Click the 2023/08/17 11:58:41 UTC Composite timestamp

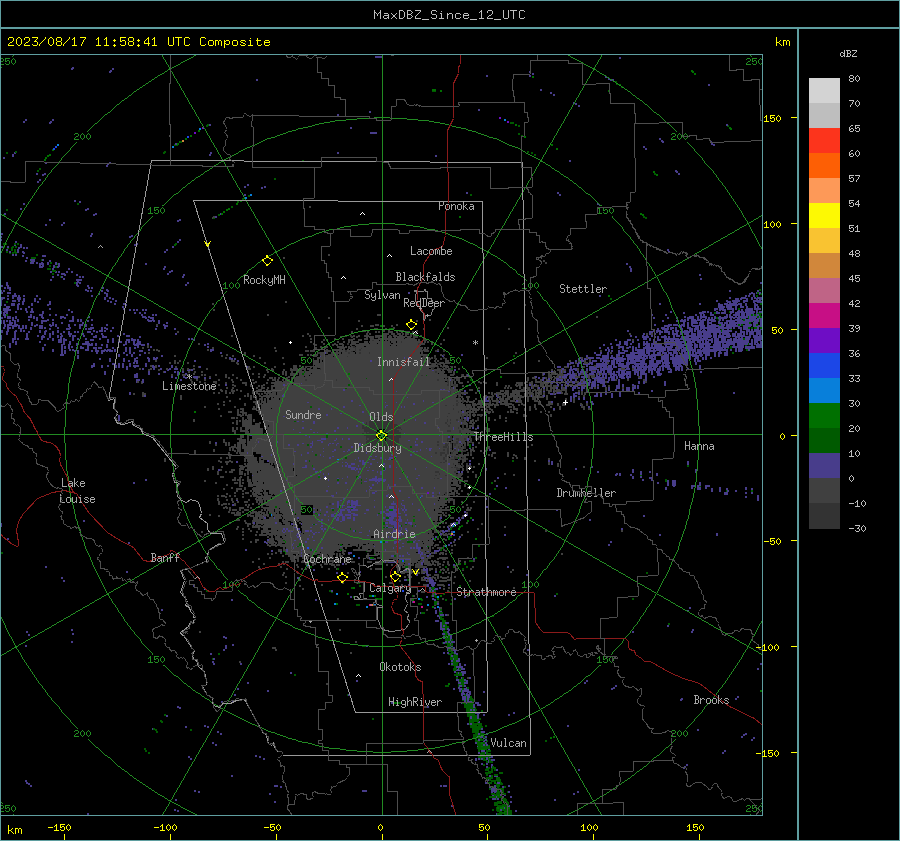[x=138, y=42]
